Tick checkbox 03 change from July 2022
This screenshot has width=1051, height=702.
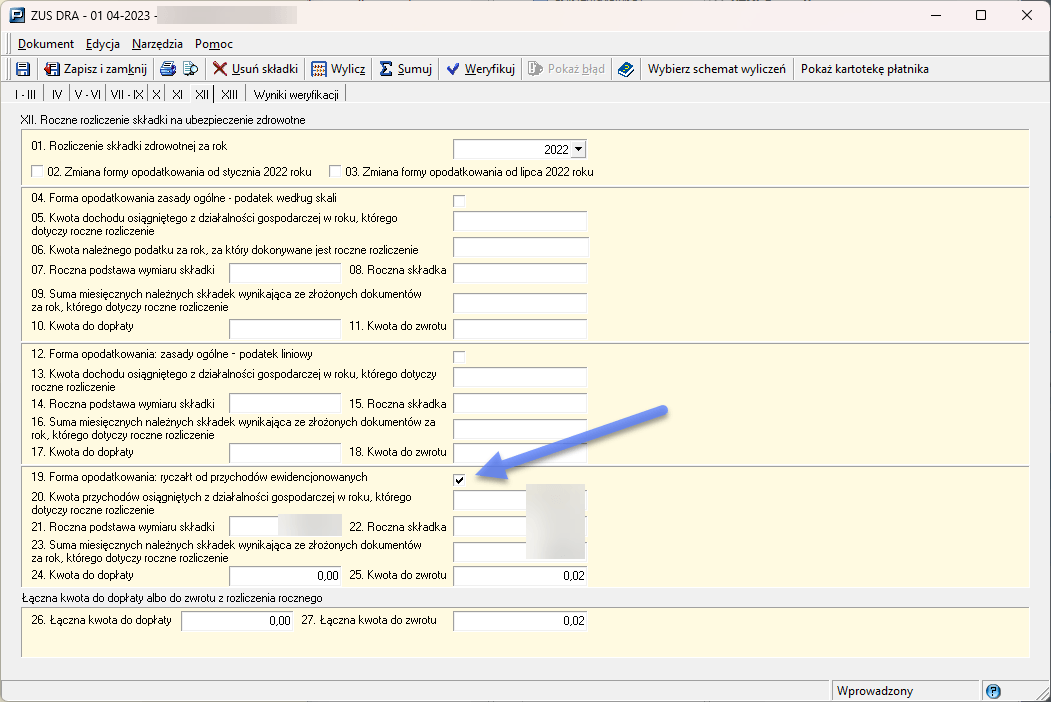pos(336,171)
